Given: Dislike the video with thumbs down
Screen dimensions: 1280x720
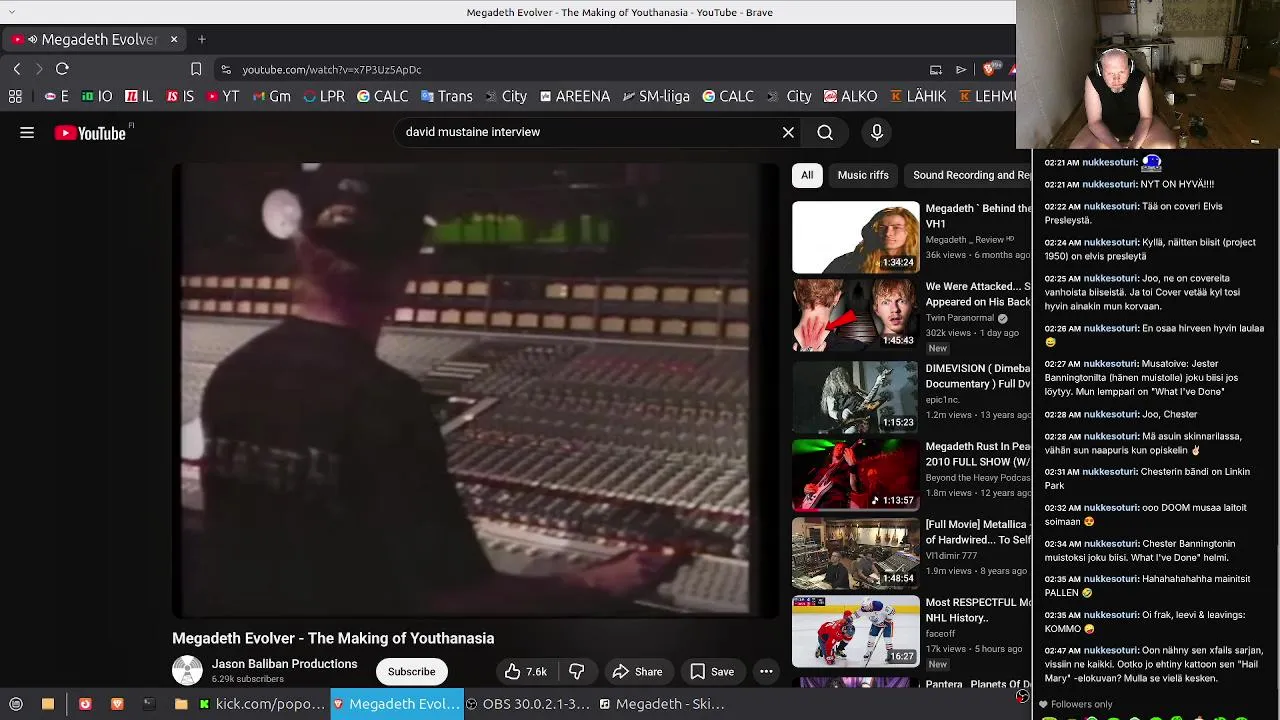Looking at the screenshot, I should 577,672.
